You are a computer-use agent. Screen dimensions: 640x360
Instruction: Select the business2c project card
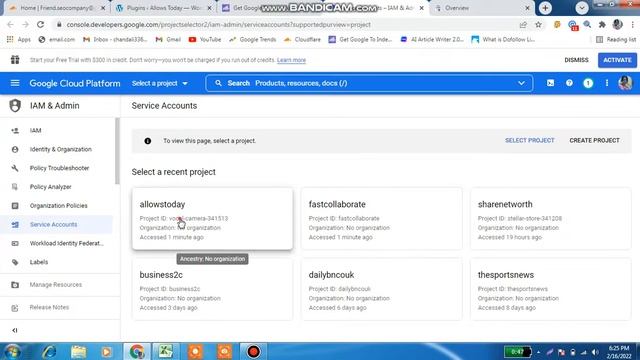pyautogui.click(x=212, y=289)
